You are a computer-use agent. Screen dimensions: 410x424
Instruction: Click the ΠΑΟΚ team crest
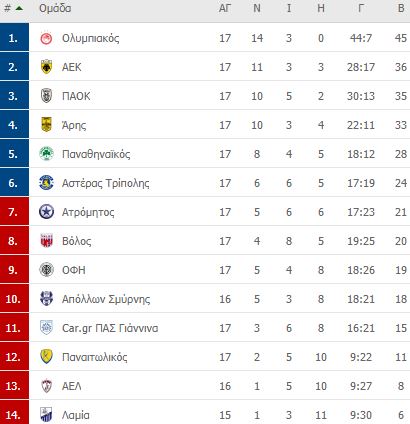[x=46, y=96]
